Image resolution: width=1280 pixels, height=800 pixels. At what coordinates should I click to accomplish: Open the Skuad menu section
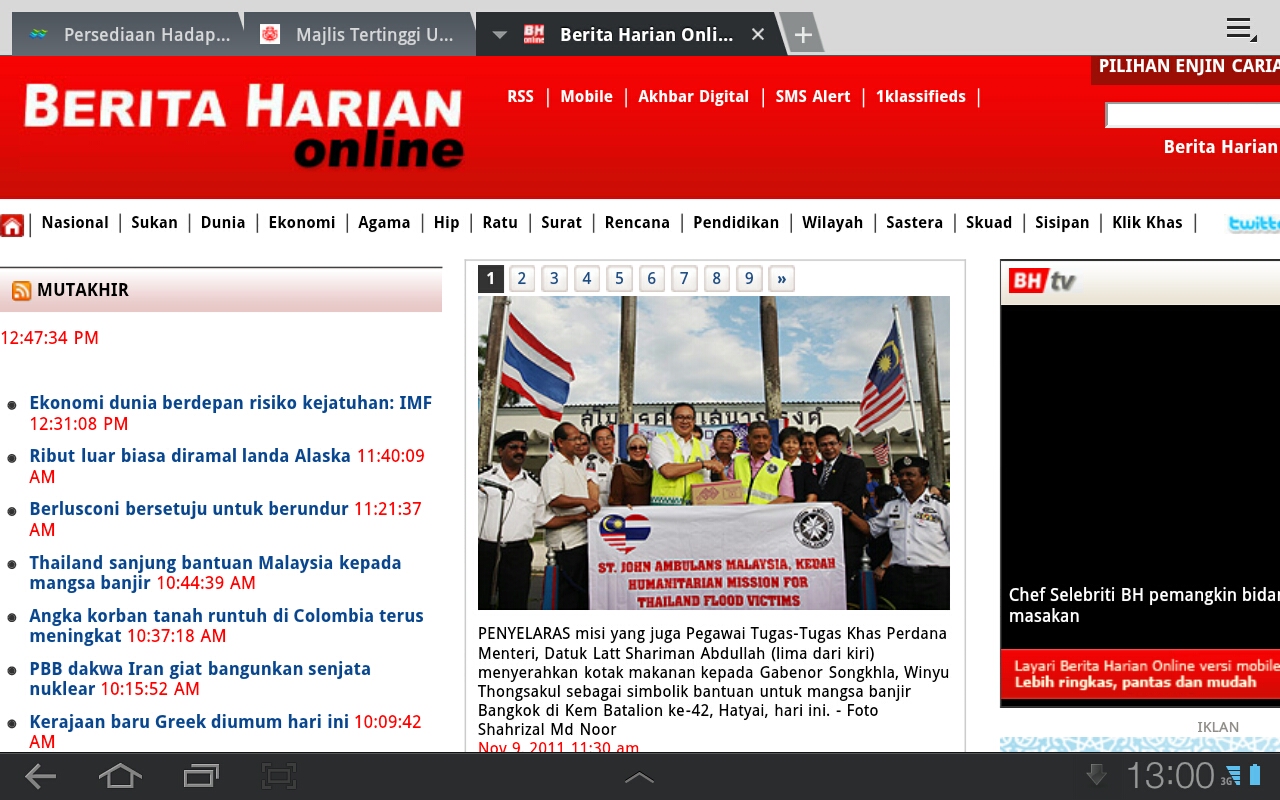989,222
